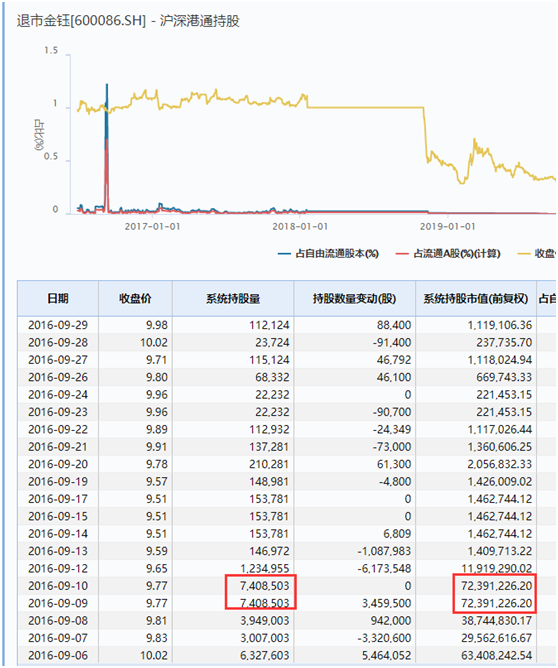
Task: Select the 2016-09-15 date cell
Action: tap(58, 516)
